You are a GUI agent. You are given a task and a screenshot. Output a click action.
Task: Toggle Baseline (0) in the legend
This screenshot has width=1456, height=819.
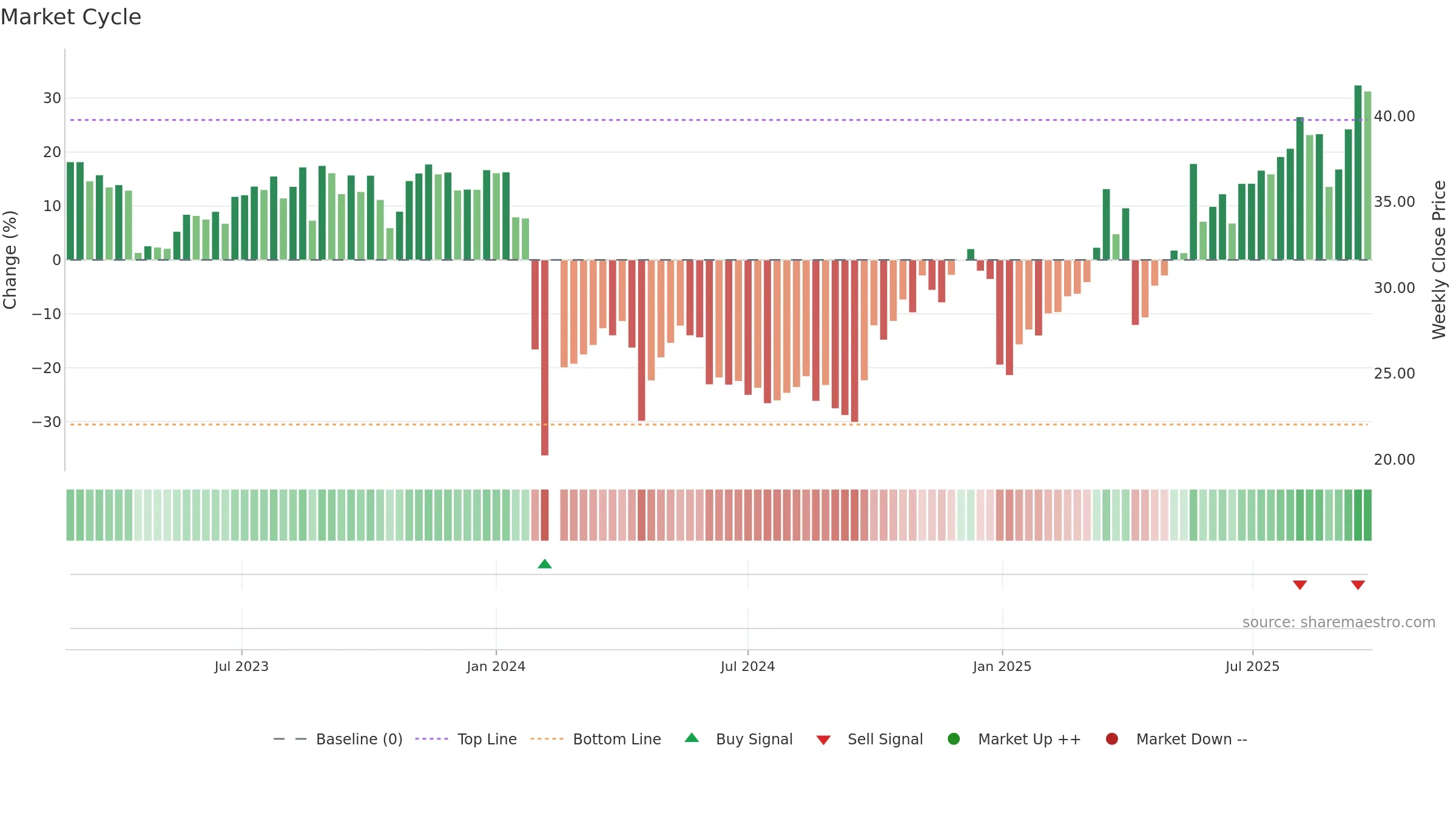point(338,739)
